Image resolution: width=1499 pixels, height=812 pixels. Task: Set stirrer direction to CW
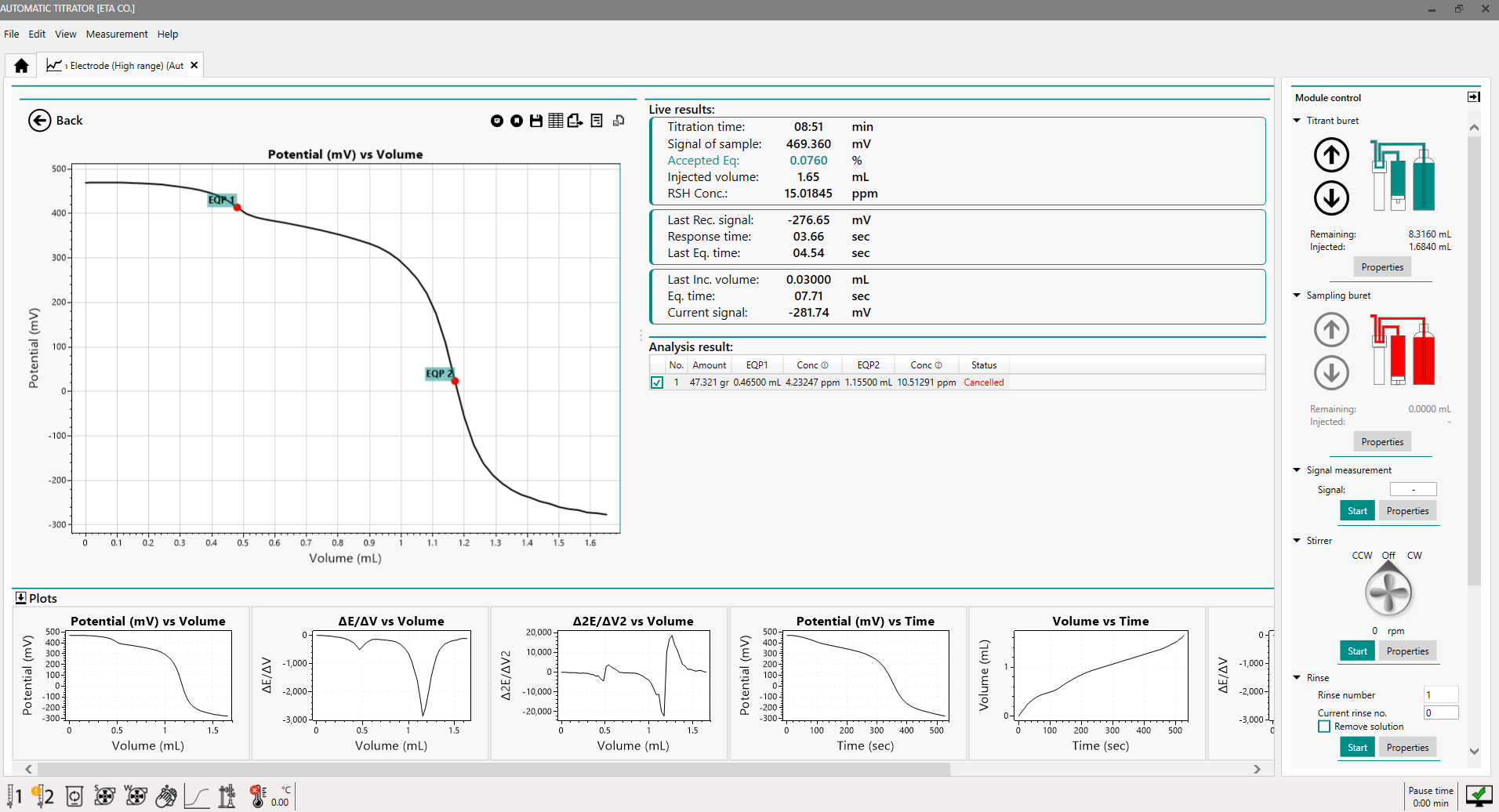point(1414,556)
